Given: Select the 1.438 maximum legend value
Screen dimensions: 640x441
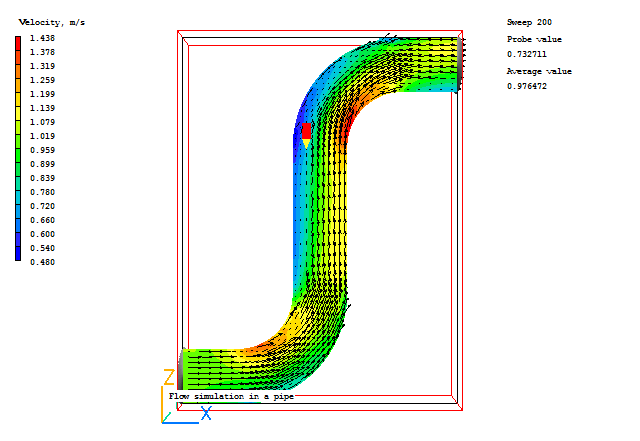Looking at the screenshot, I should [42, 38].
